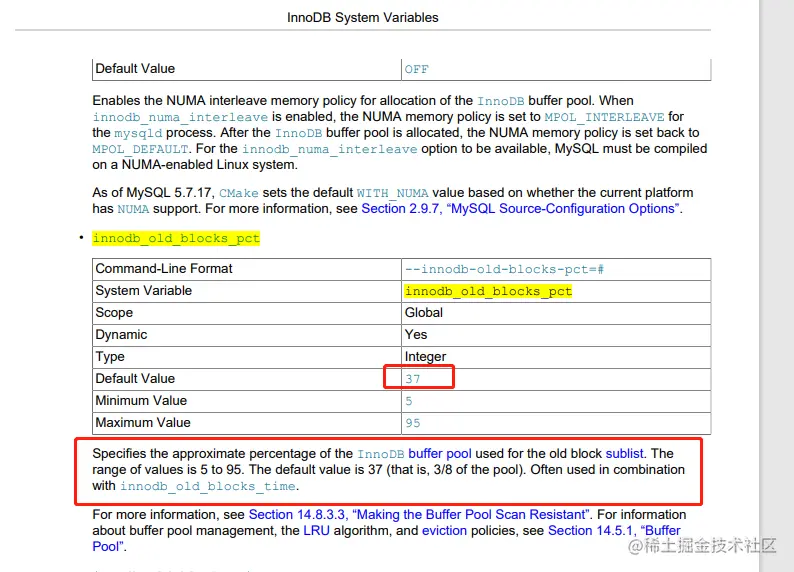Click the InnoDB link in the description paragraph
Viewport: 794px width, 572px height.
pyautogui.click(x=380, y=454)
